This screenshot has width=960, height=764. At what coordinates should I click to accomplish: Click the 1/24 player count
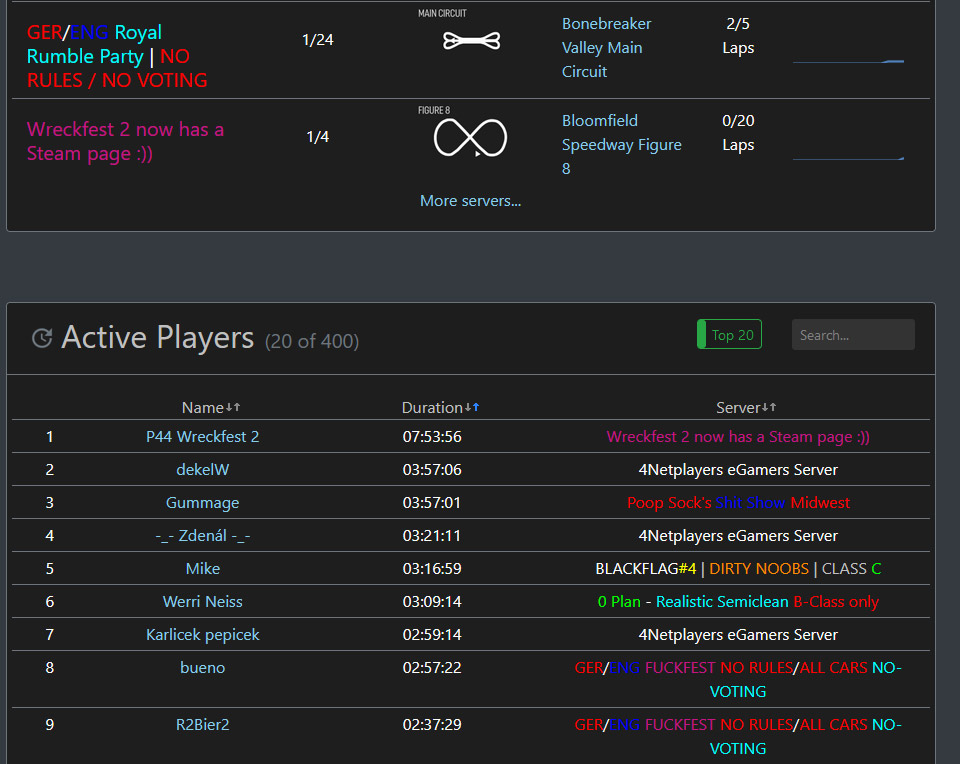coord(318,40)
